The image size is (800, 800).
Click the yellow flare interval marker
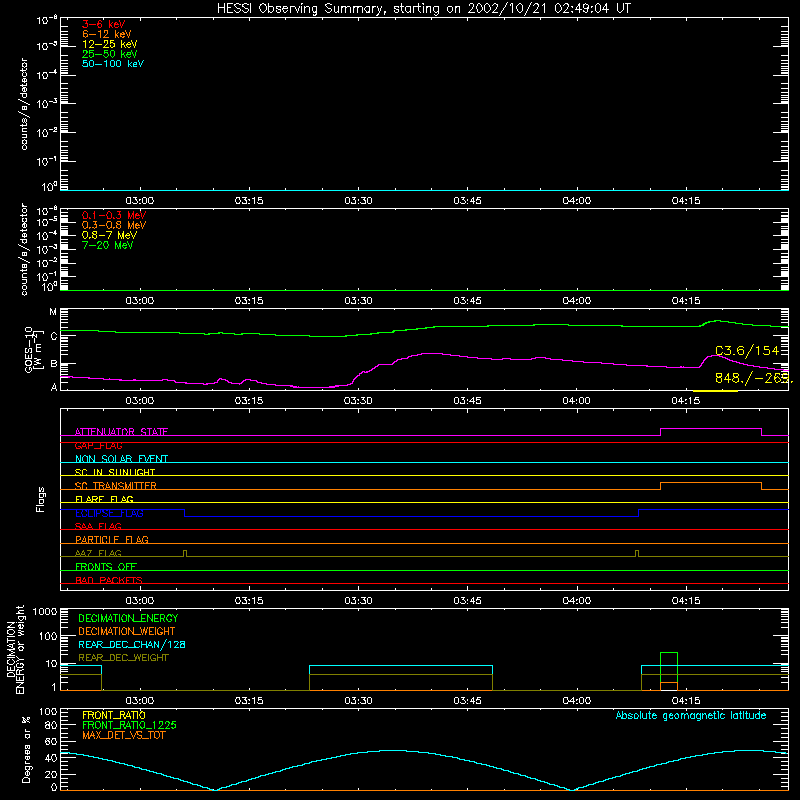pyautogui.click(x=715, y=391)
